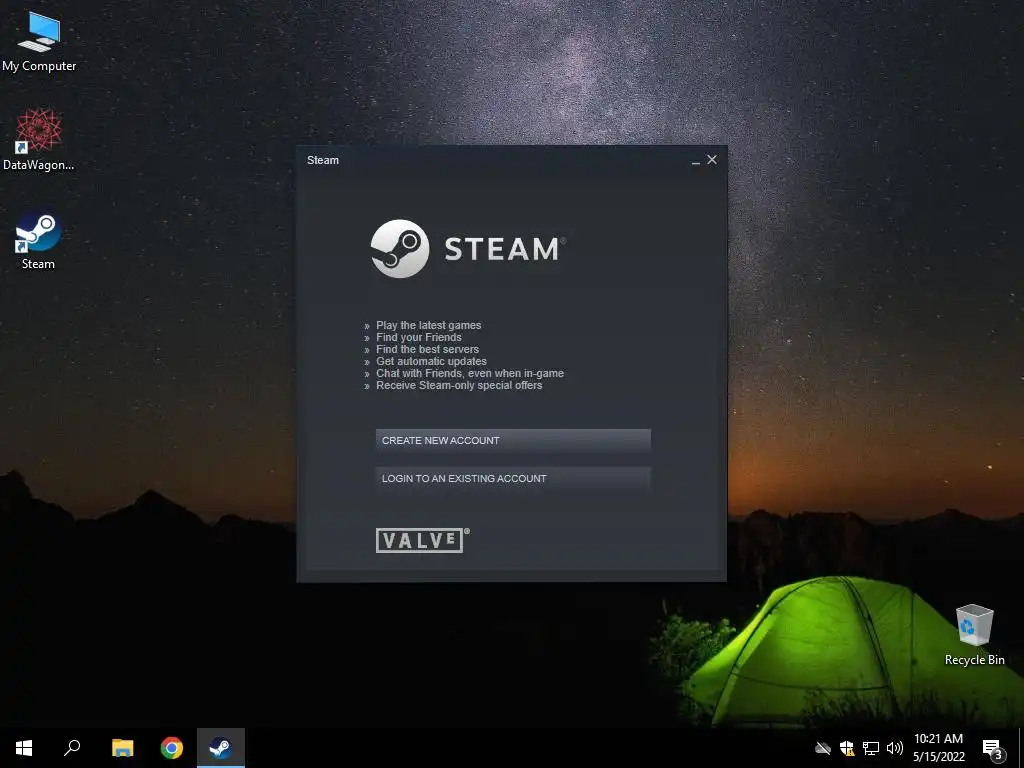Open the volume speaker icon in tray
Image resolution: width=1024 pixels, height=768 pixels.
[x=895, y=748]
